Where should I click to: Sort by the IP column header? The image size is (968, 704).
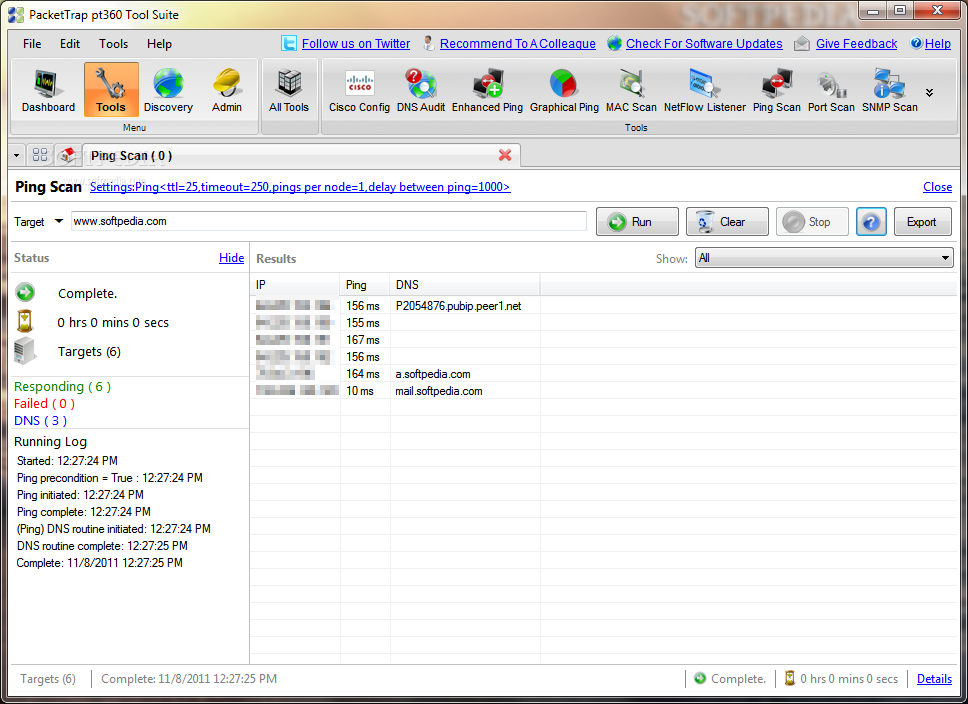click(295, 285)
